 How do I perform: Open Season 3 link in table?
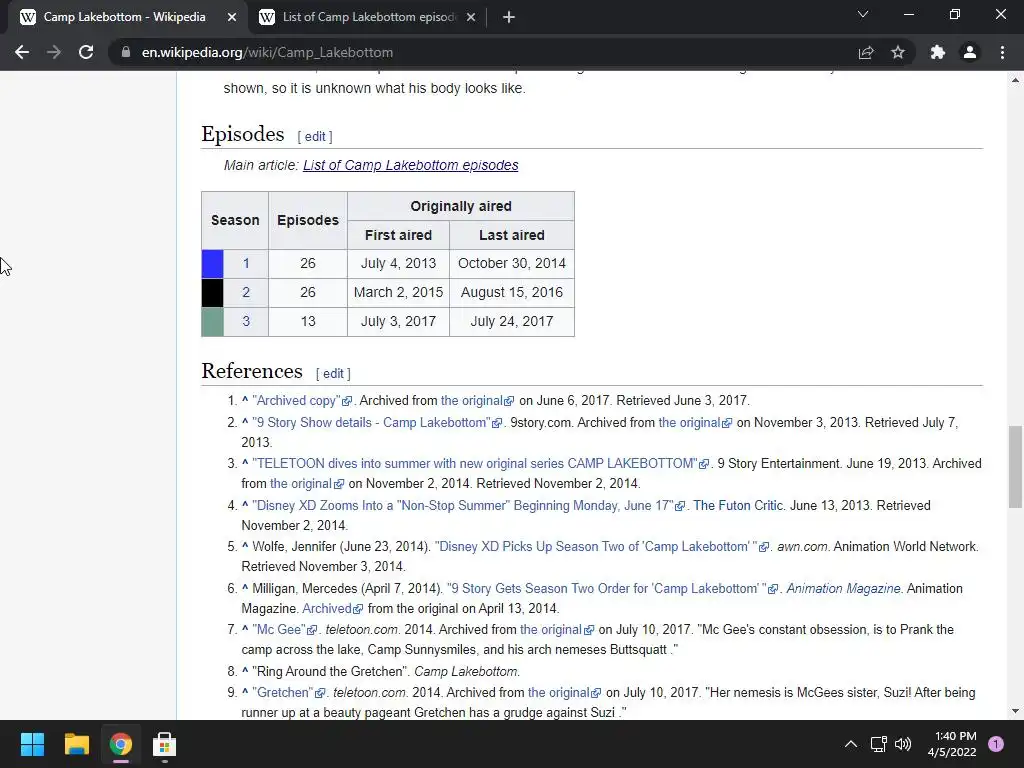tap(246, 321)
